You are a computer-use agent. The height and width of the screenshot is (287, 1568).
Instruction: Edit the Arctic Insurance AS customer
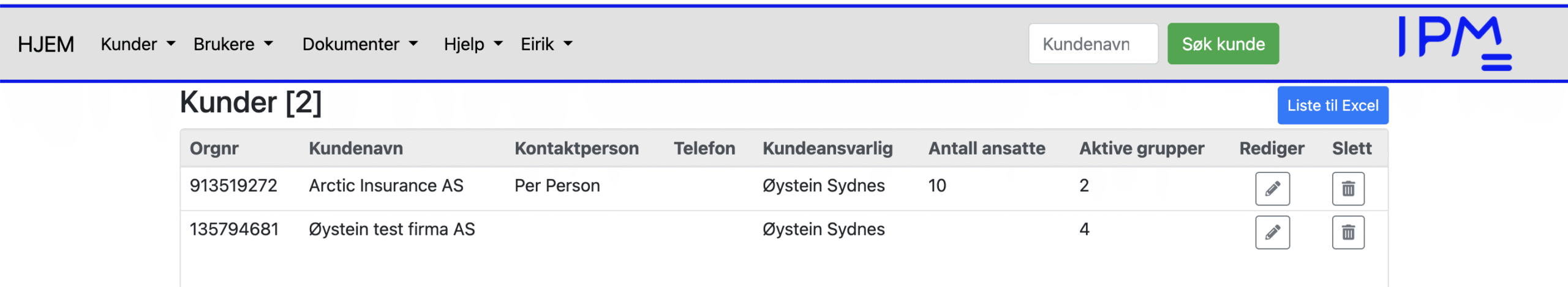tap(1272, 188)
